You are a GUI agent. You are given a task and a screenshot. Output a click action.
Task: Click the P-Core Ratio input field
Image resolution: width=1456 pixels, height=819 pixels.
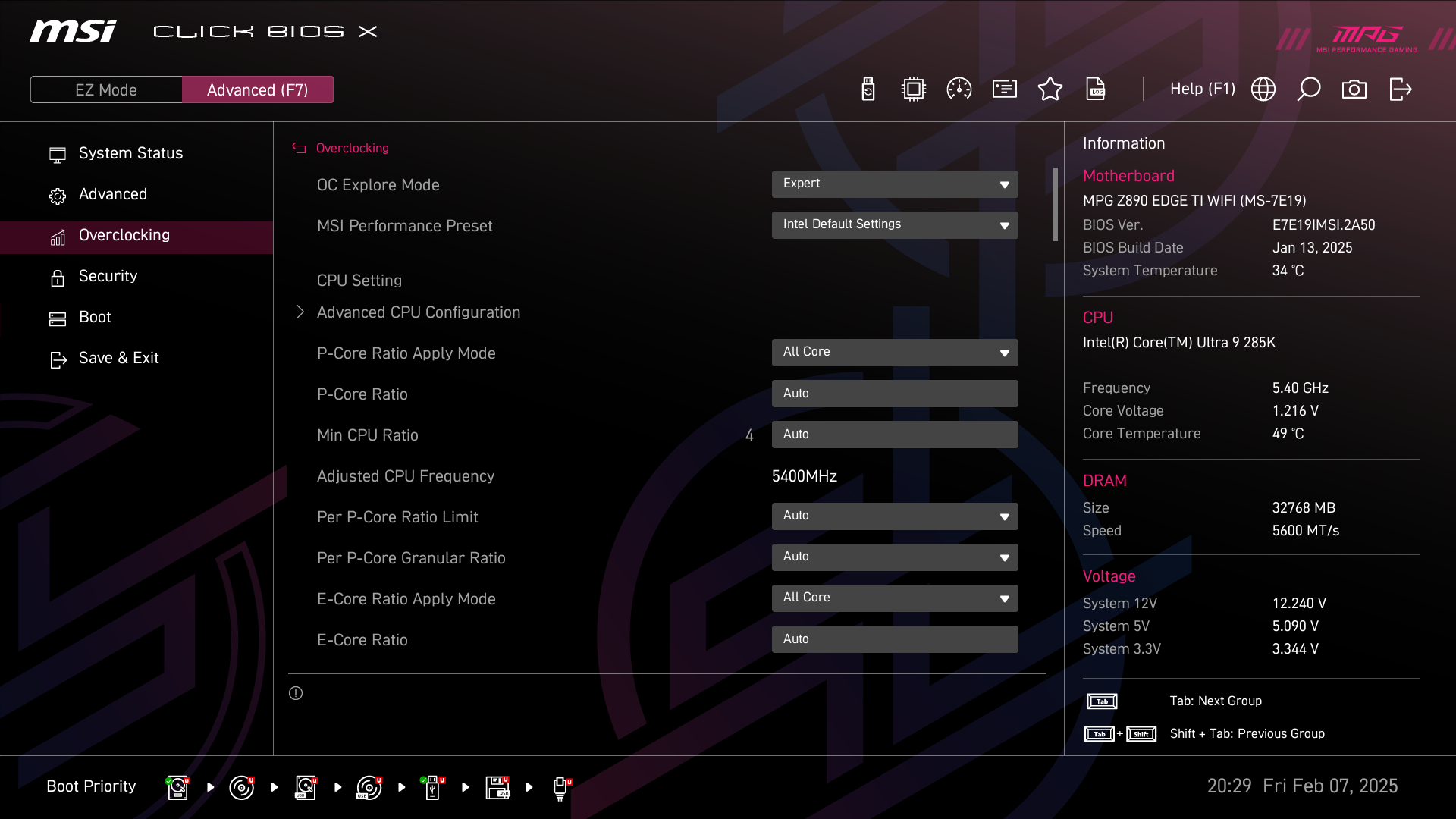(x=895, y=394)
